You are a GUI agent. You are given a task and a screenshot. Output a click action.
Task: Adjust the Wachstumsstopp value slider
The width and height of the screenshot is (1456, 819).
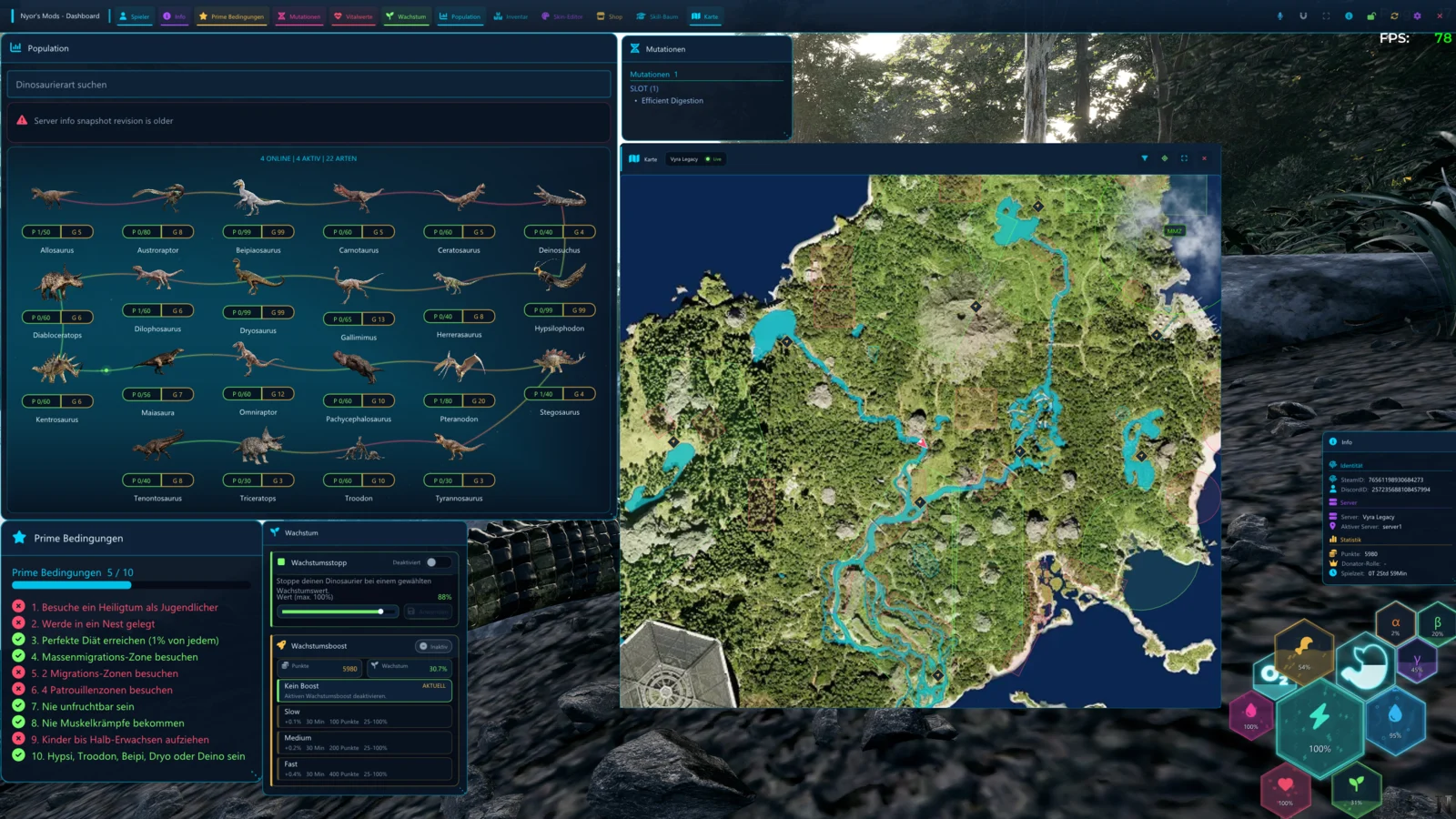(x=338, y=612)
